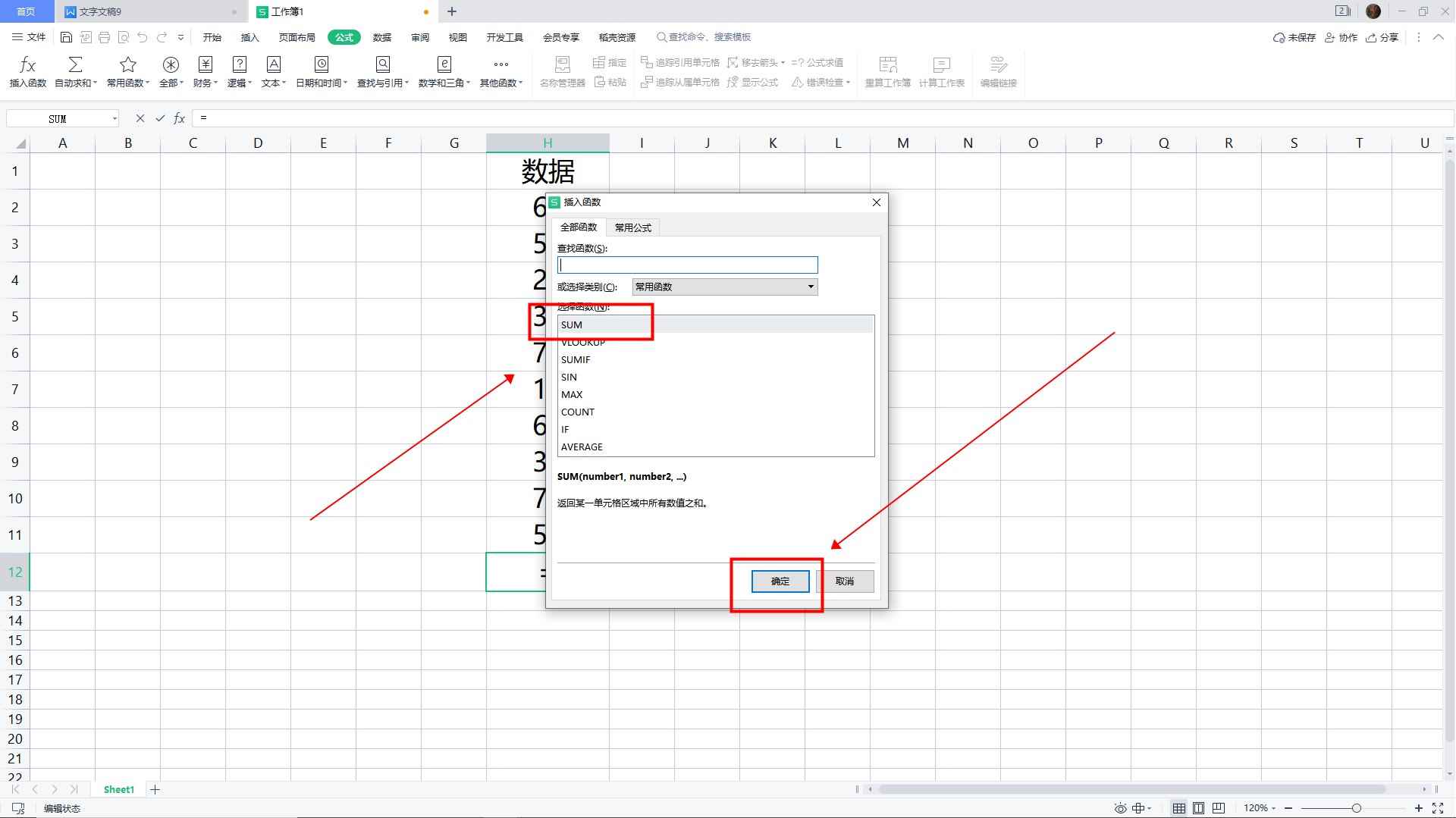Confirm formula with the check mark icon
The width and height of the screenshot is (1456, 818).
[x=160, y=118]
